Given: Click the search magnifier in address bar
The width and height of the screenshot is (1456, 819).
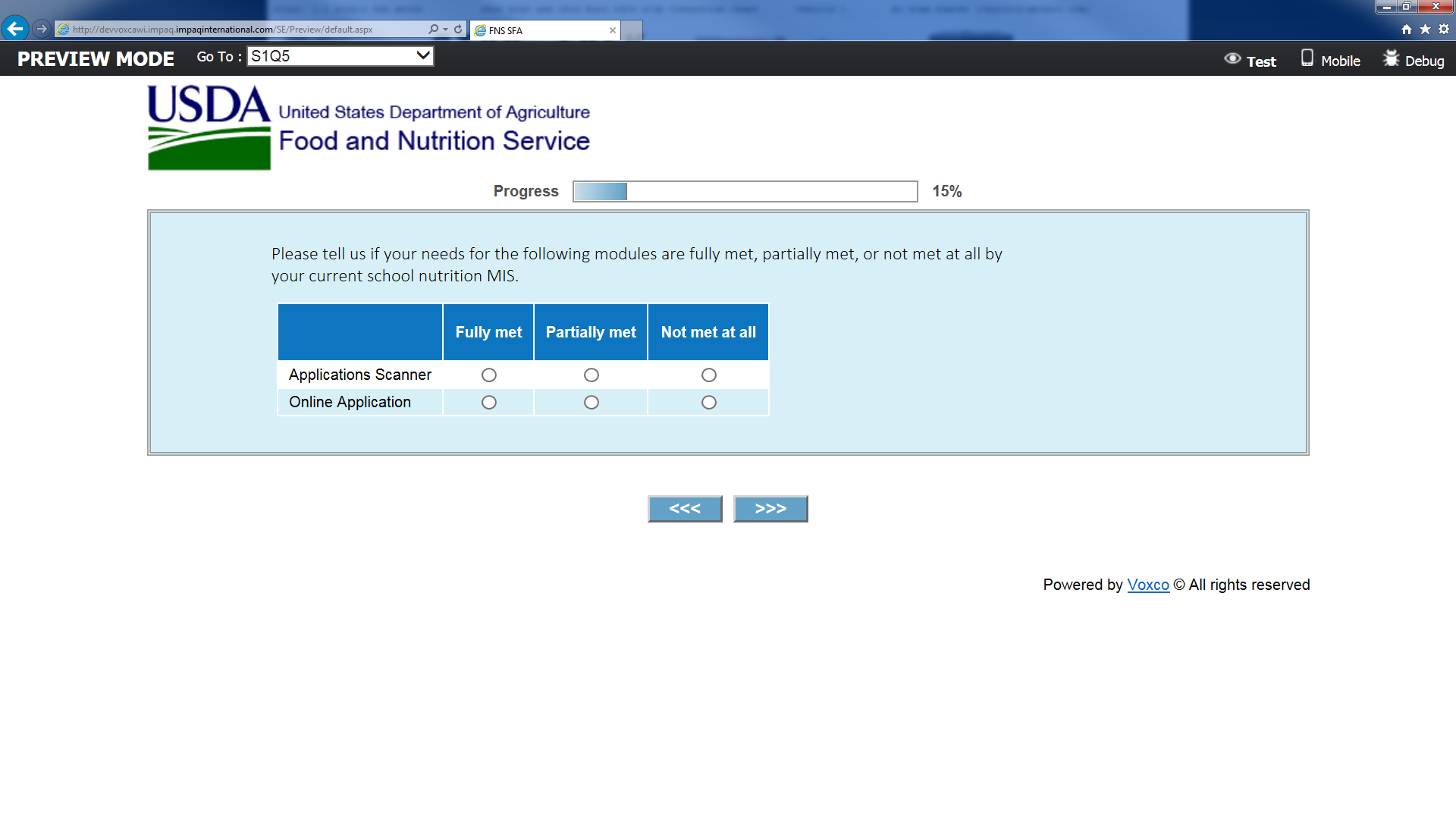Looking at the screenshot, I should click(433, 29).
